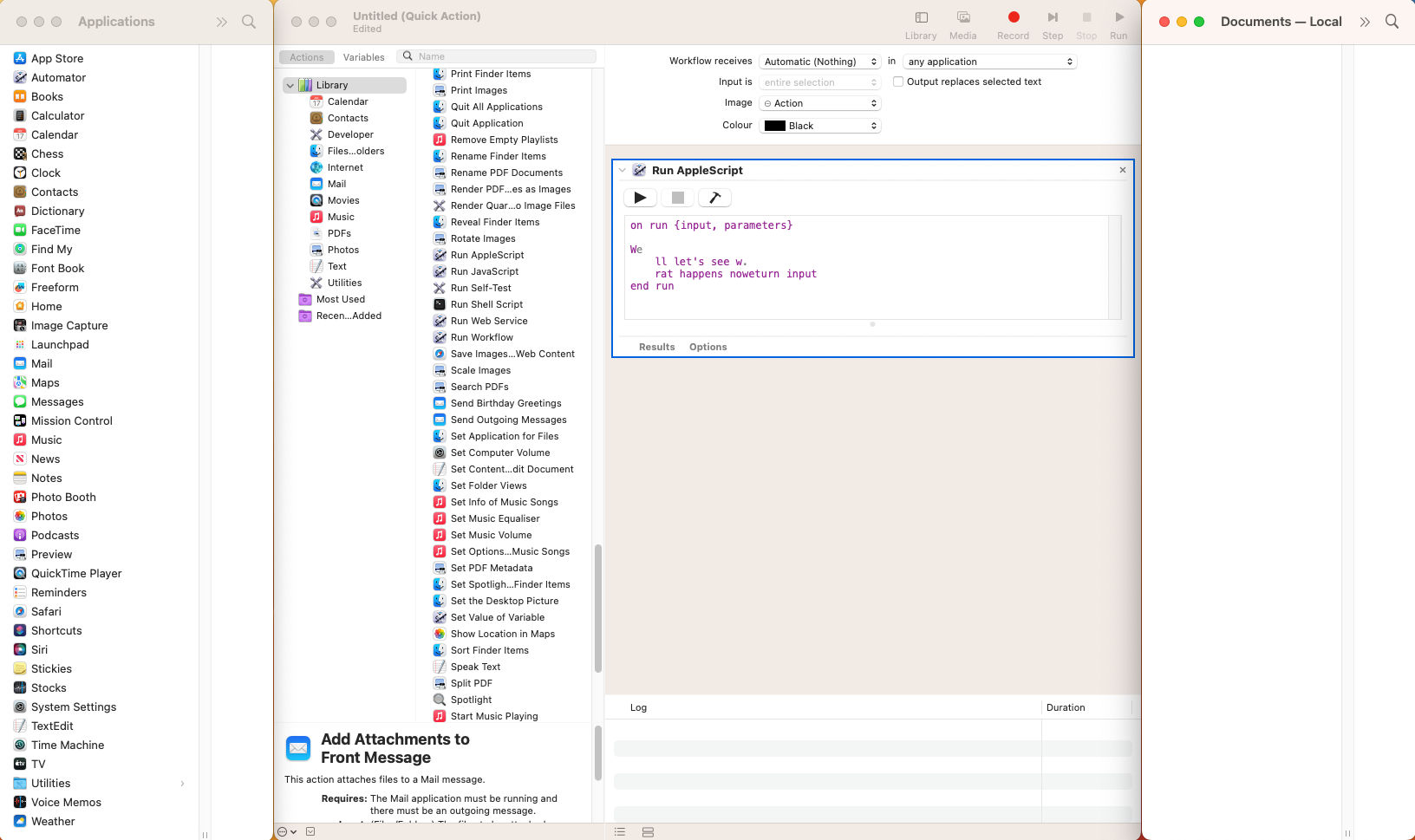Stop the AppleScript with square button
Viewport: 1415px width, 840px height.
[x=678, y=198]
